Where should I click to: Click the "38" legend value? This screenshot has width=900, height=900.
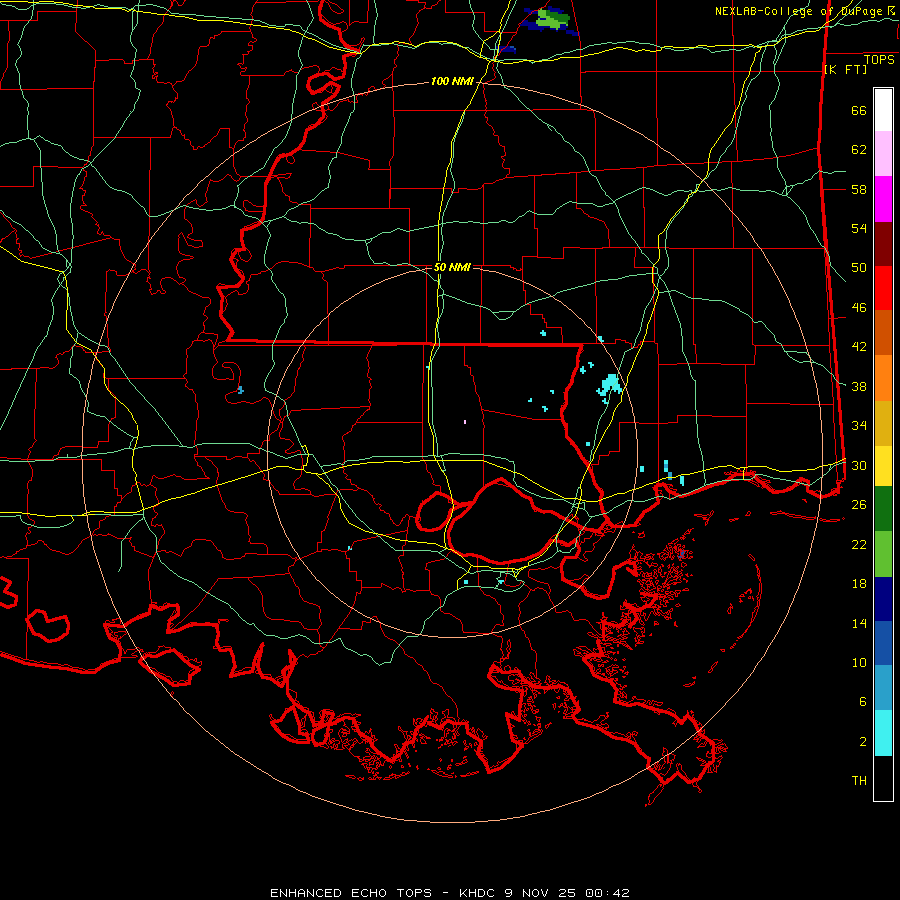pos(859,386)
